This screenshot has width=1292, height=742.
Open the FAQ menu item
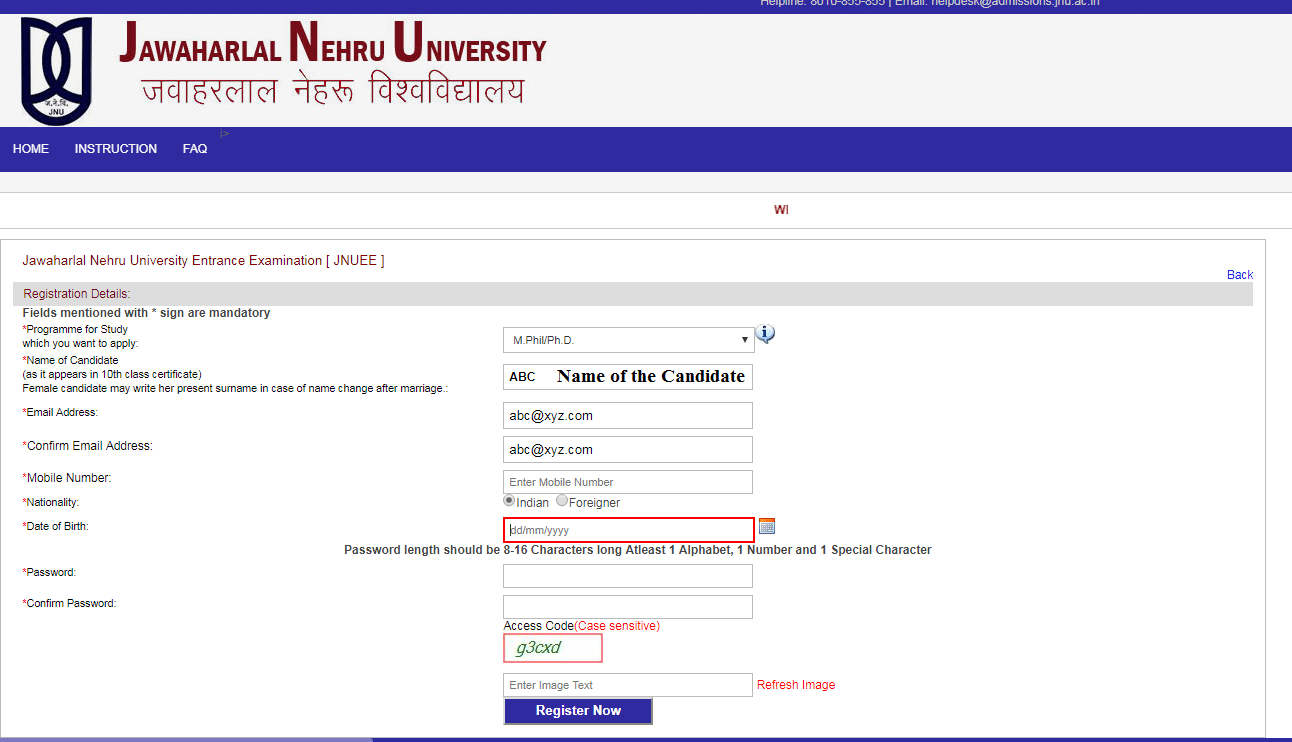(195, 149)
